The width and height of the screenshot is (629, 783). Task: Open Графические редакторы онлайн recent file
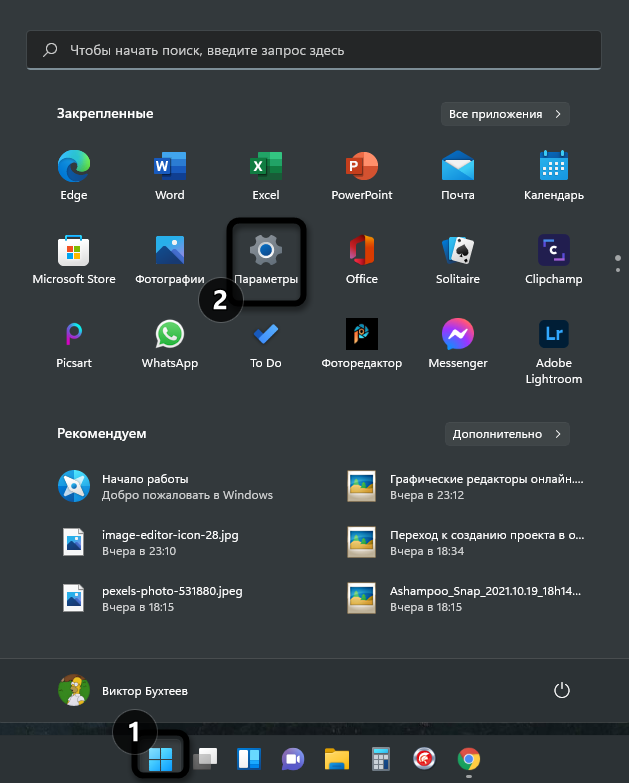click(x=465, y=486)
